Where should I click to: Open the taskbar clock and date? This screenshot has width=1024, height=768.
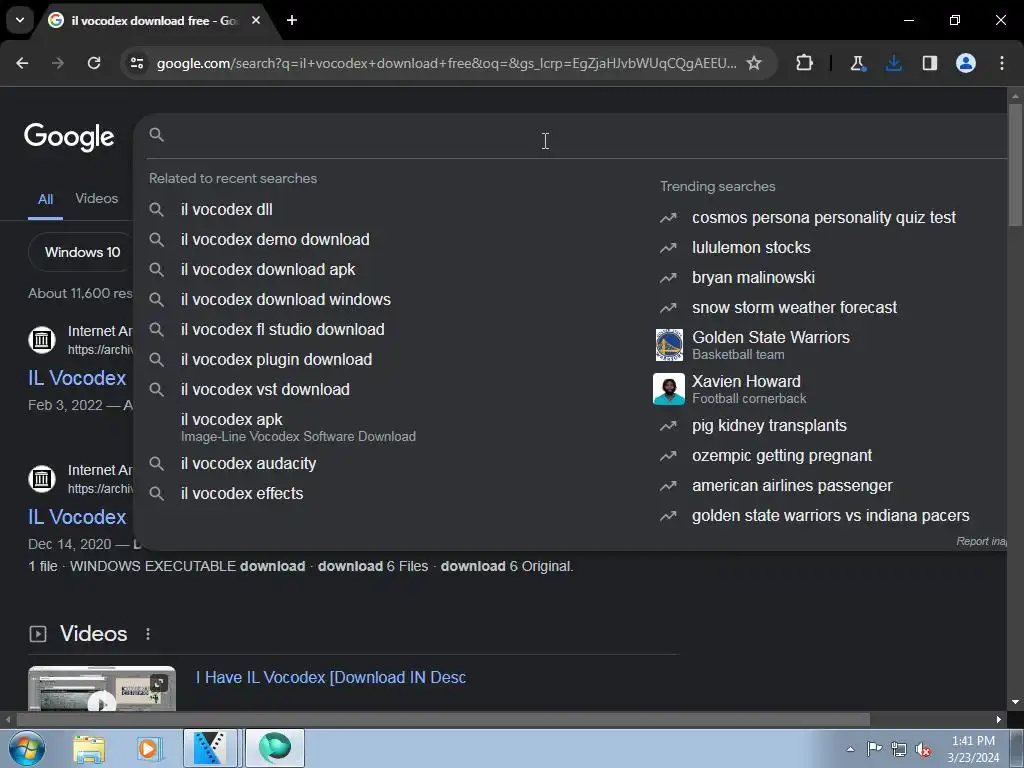click(973, 749)
